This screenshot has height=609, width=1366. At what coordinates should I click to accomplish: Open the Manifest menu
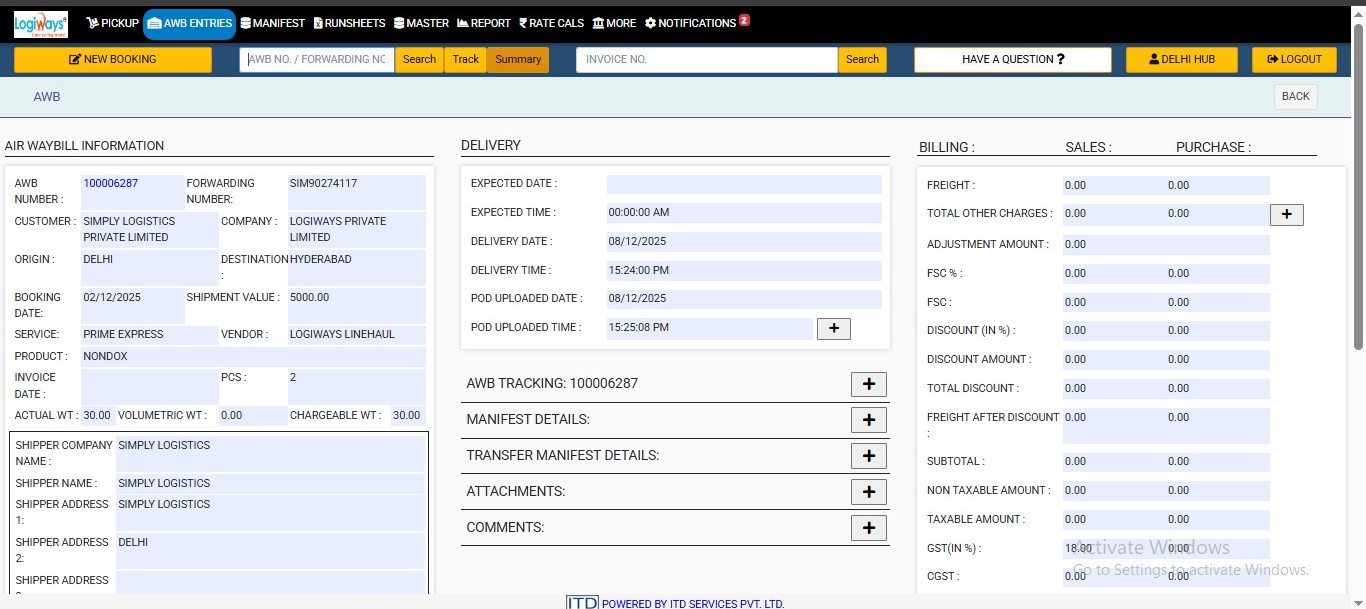272,23
